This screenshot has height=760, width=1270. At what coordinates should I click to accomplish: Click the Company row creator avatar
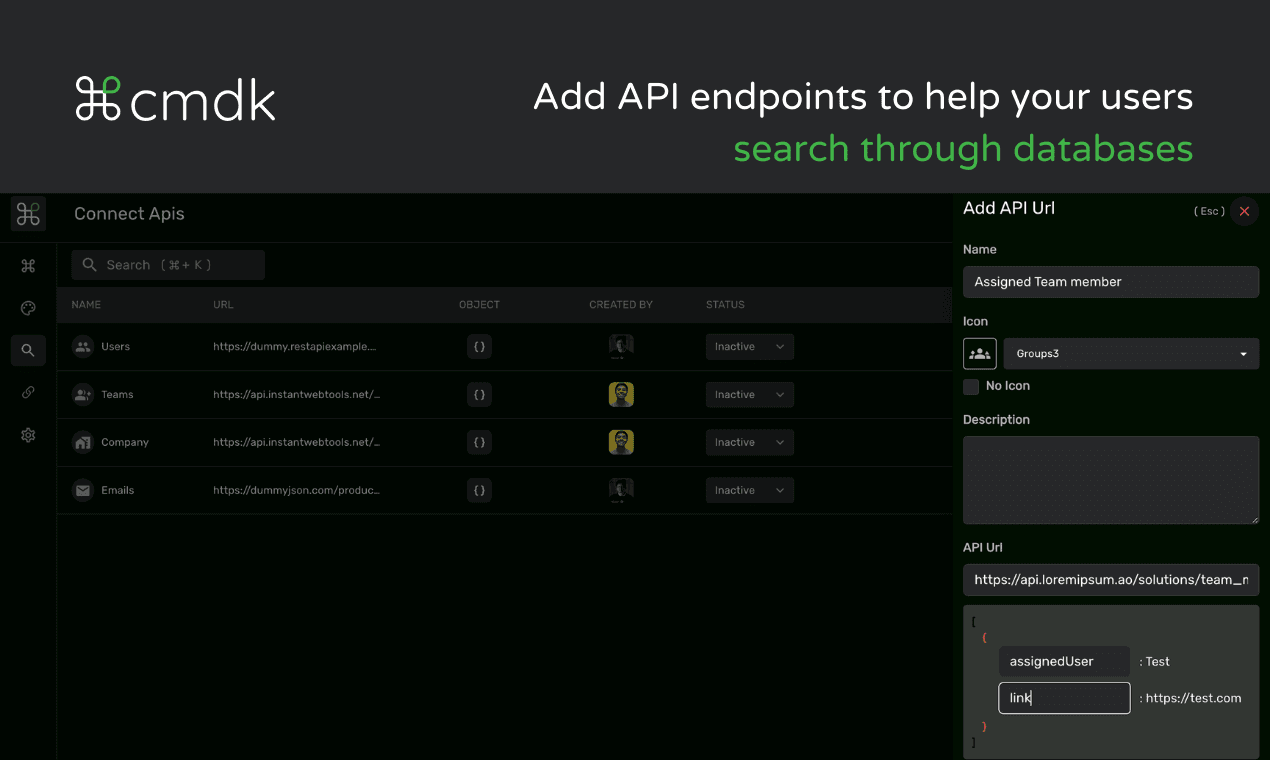point(621,442)
